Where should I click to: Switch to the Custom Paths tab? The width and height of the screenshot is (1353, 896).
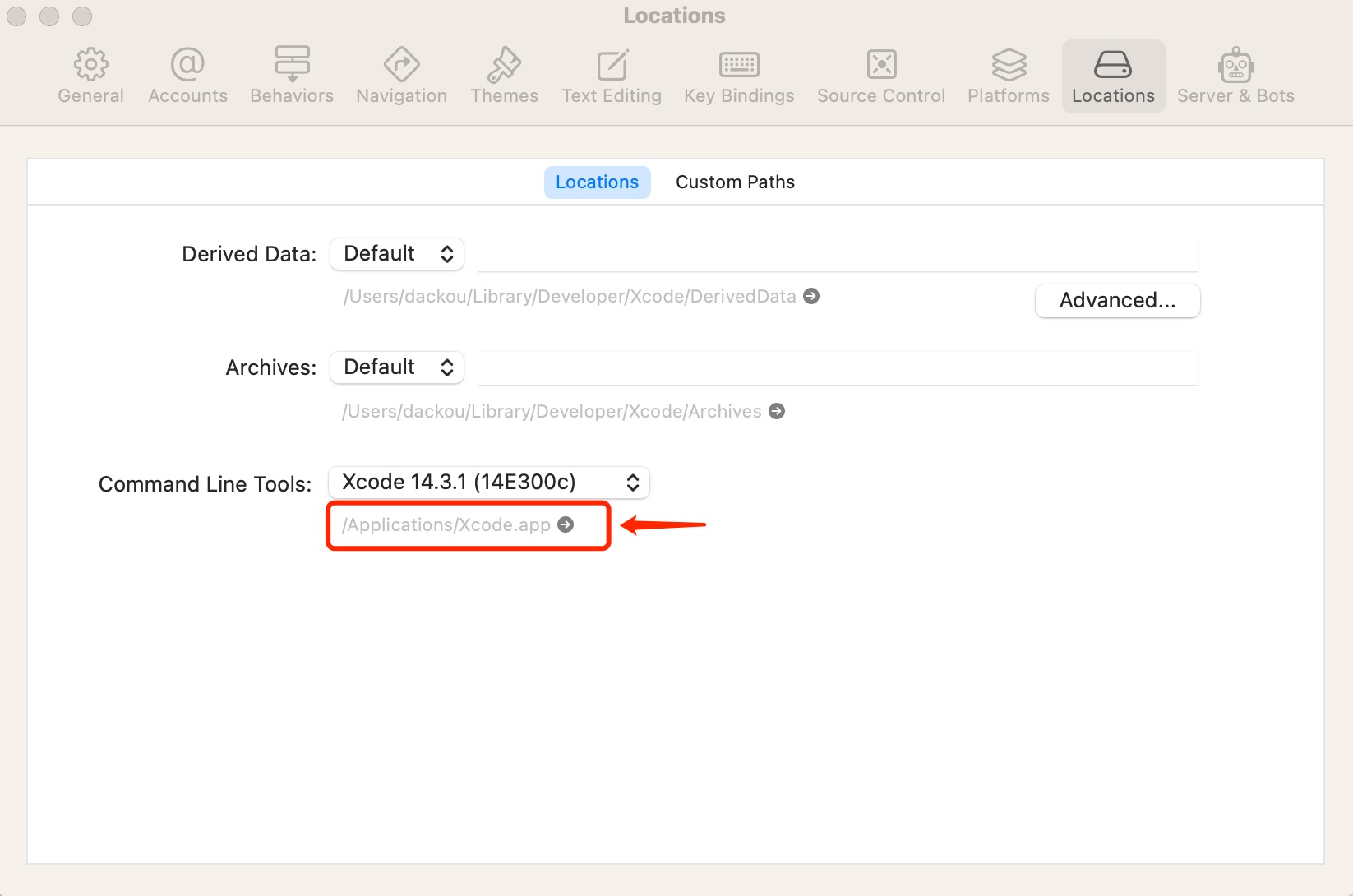(x=735, y=182)
